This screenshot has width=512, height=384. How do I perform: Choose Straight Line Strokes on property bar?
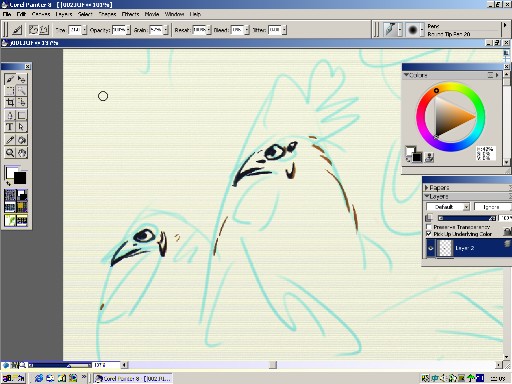click(44, 30)
